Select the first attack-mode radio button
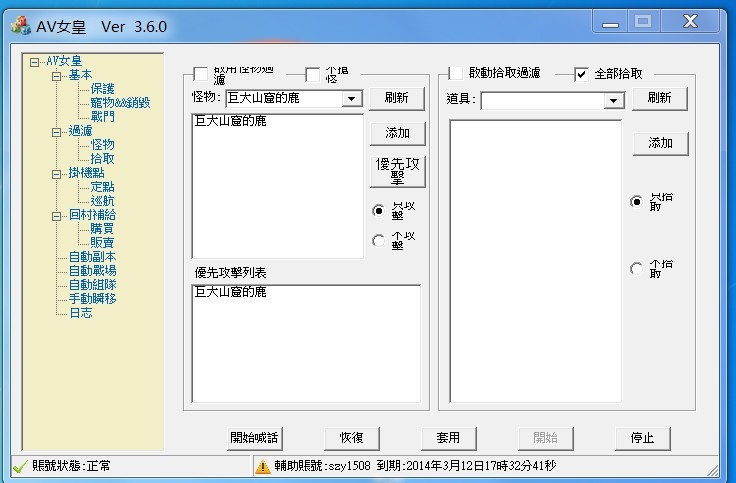Image resolution: width=736 pixels, height=483 pixels. point(378,210)
